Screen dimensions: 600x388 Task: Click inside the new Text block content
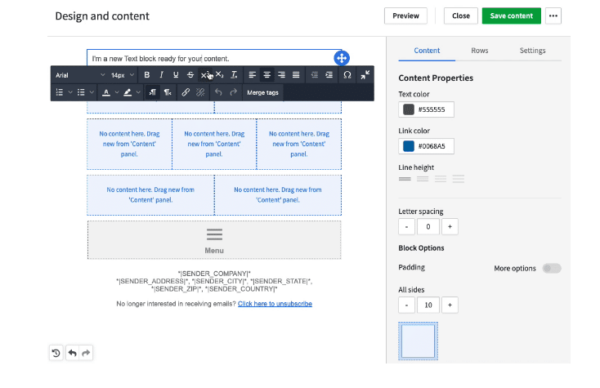tap(160, 59)
